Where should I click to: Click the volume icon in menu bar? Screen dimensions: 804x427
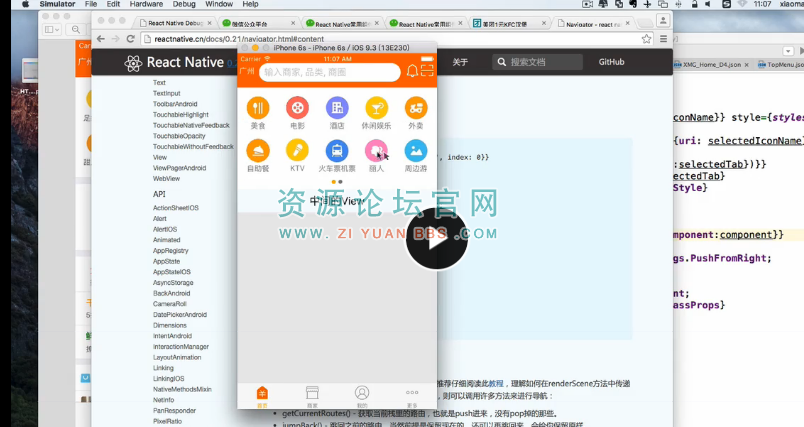708,4
